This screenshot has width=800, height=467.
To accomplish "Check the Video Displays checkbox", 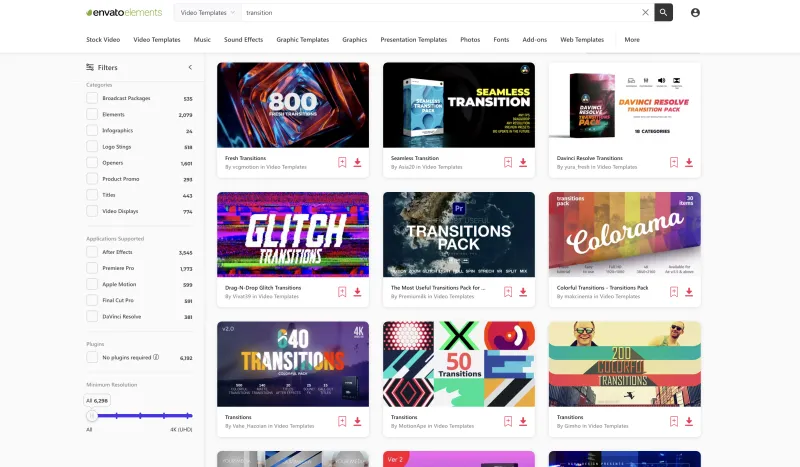I will 92,211.
